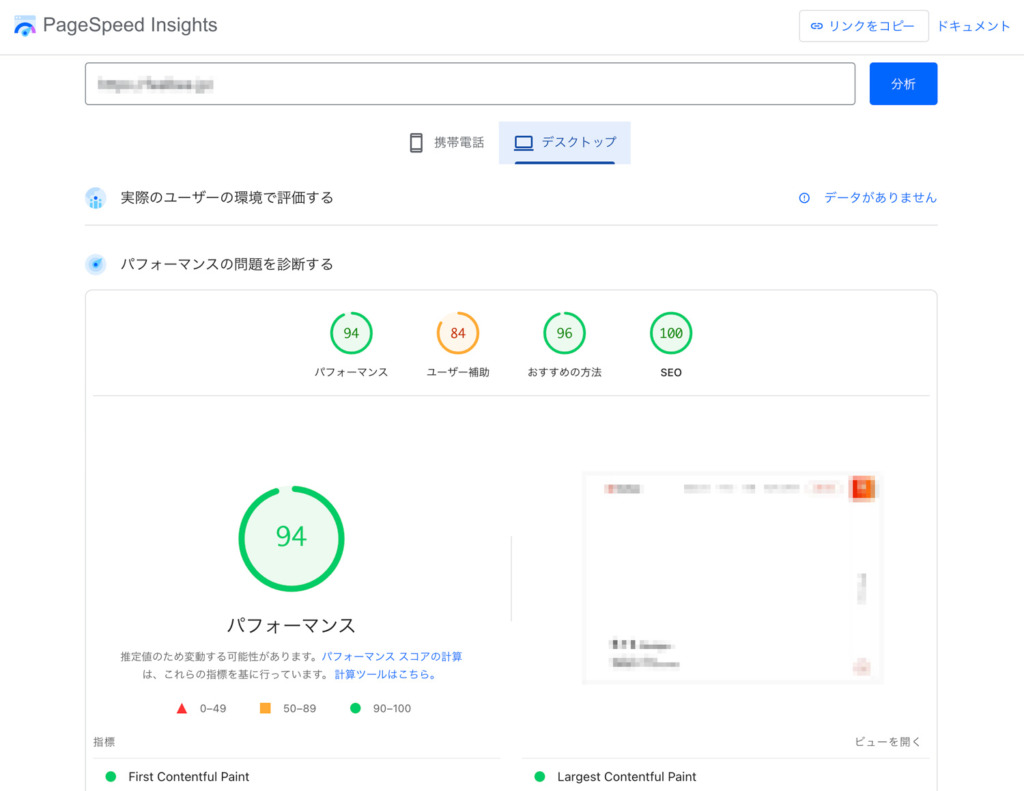
Task: Open the ドキュメント link
Action: point(974,26)
